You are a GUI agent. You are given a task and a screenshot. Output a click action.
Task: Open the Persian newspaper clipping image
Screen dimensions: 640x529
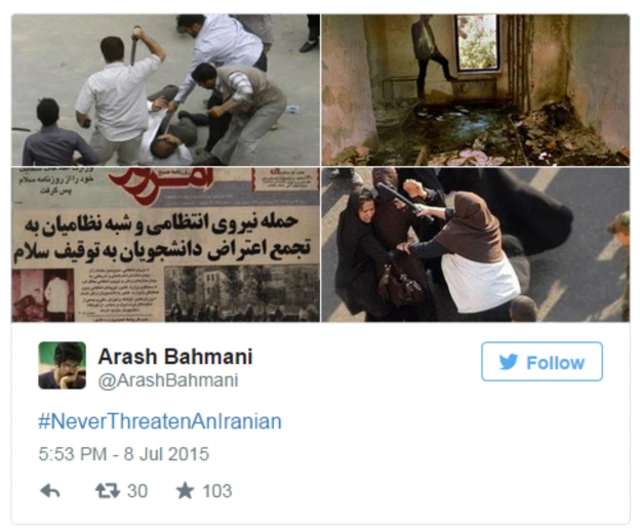[x=166, y=245]
